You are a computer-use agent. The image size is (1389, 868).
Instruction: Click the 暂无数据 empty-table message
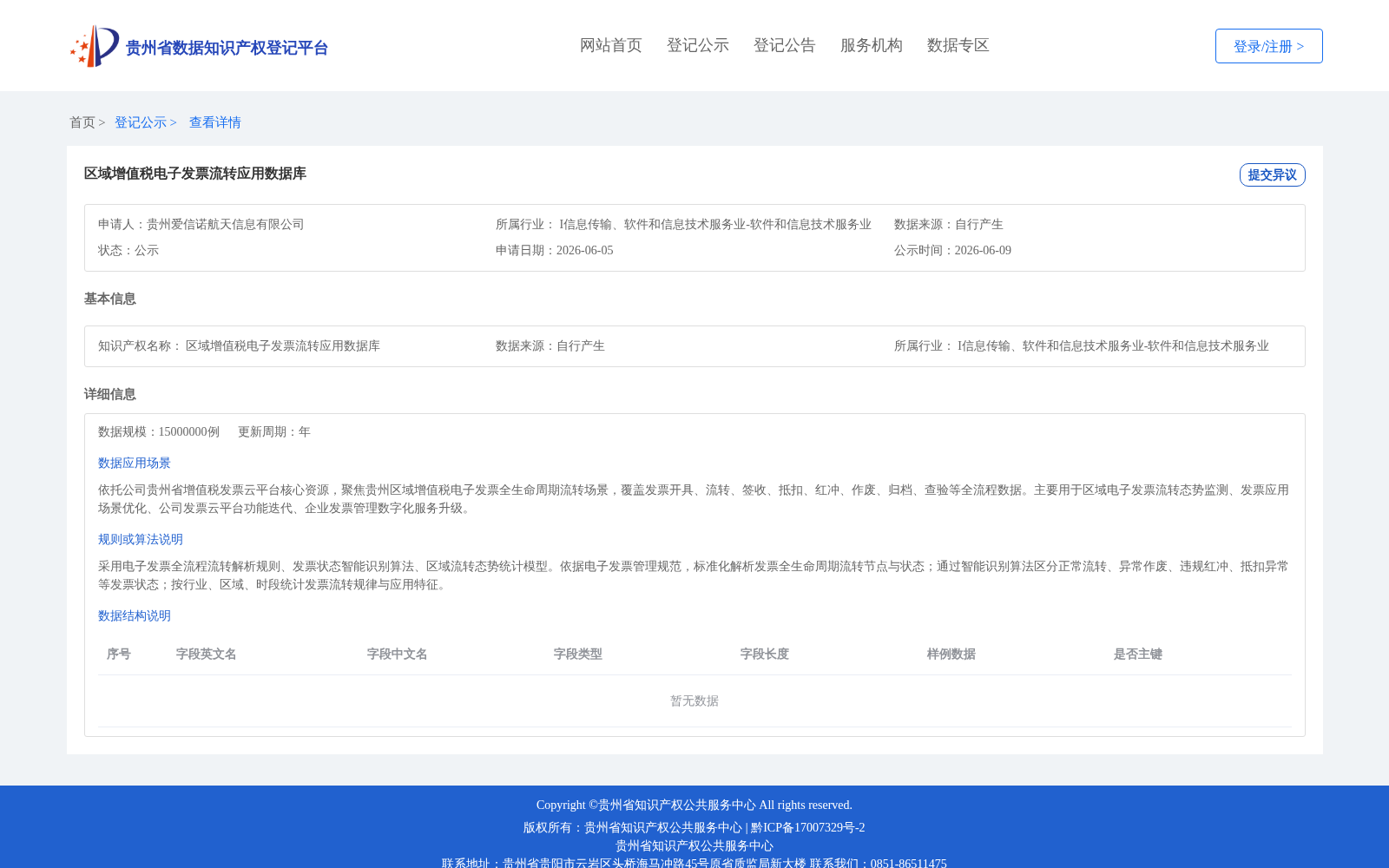(x=694, y=700)
